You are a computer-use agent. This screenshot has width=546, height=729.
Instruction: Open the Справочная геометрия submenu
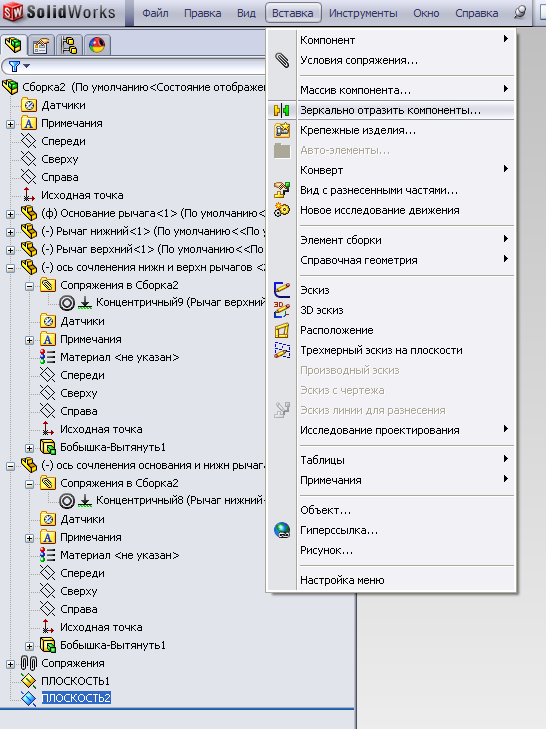[x=391, y=260]
